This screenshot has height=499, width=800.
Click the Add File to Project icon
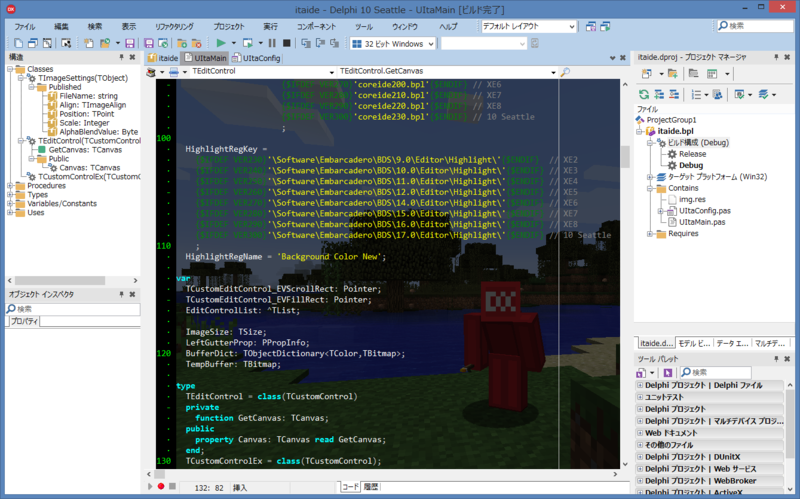(x=182, y=43)
